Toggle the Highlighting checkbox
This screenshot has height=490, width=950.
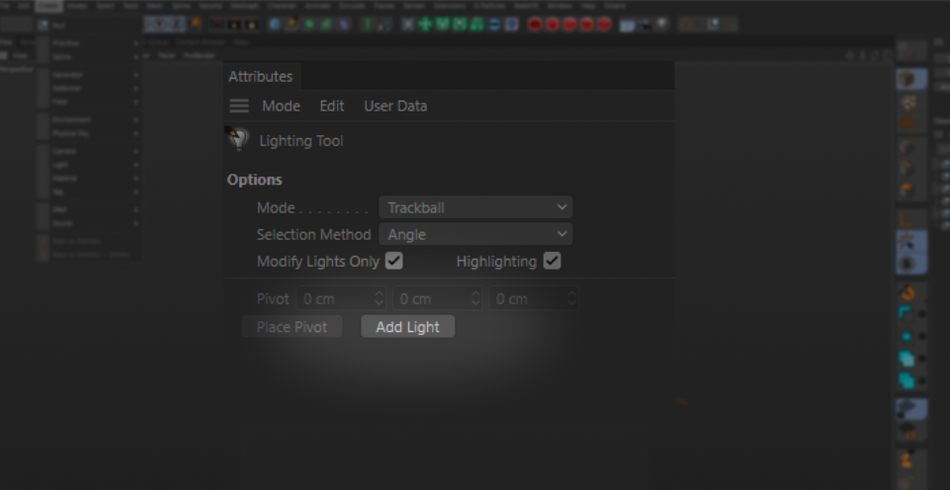pyautogui.click(x=552, y=261)
